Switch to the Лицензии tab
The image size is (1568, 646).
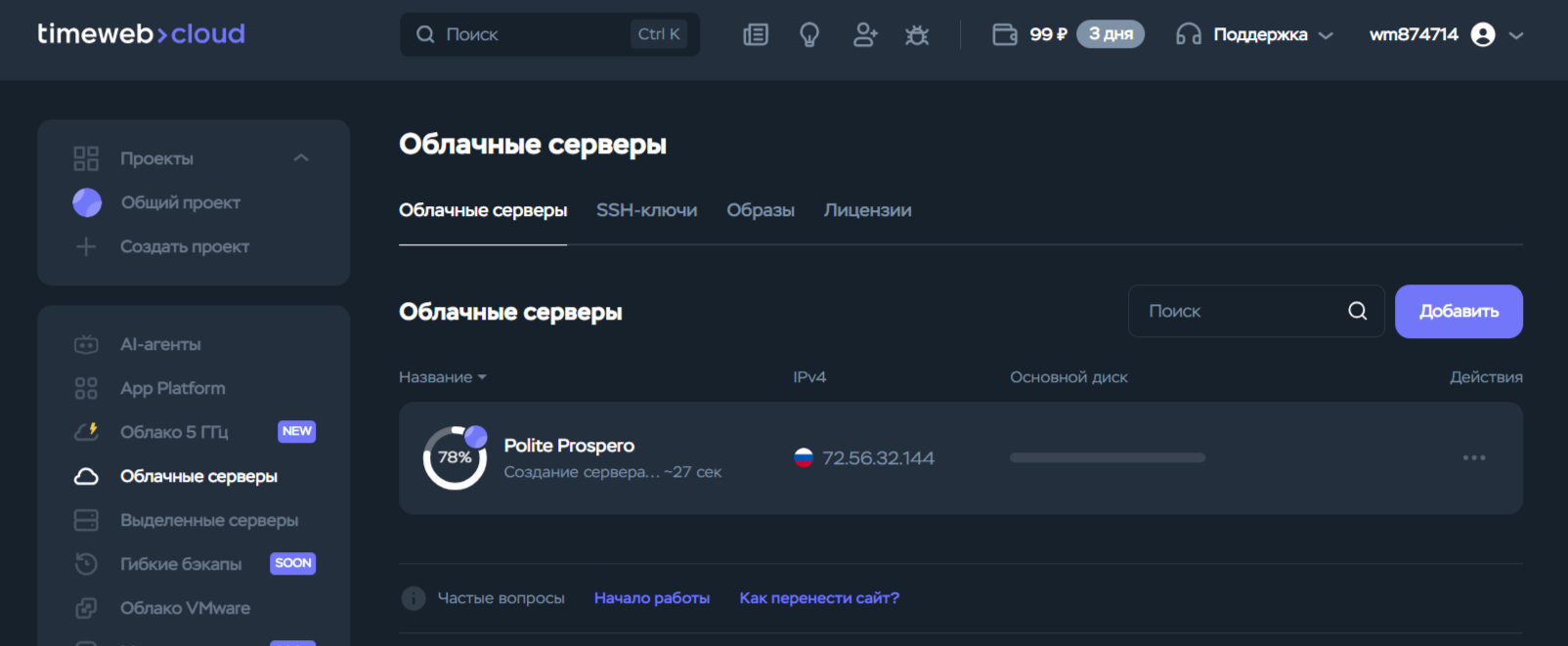point(867,210)
